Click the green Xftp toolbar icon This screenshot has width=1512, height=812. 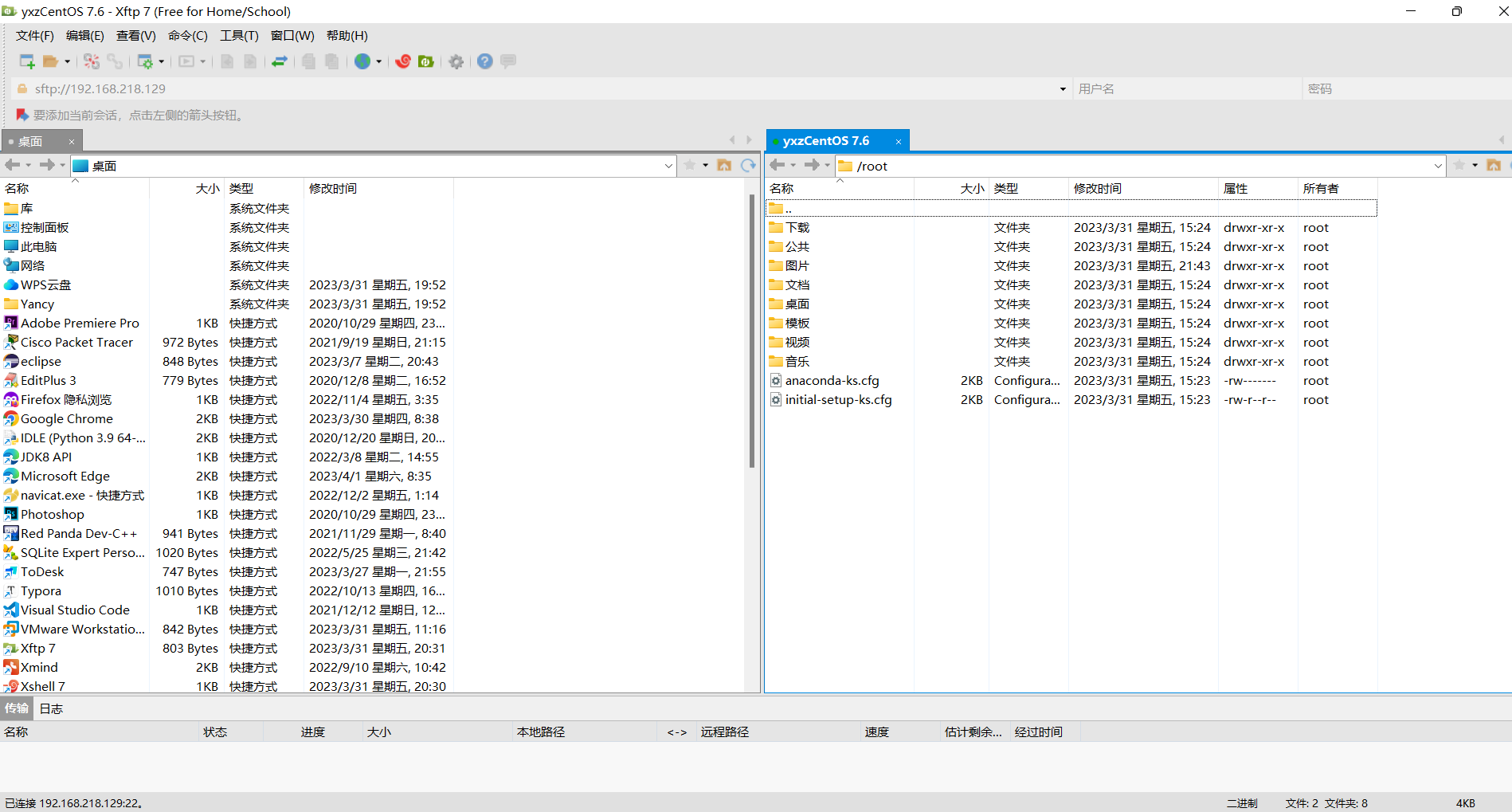tap(426, 61)
